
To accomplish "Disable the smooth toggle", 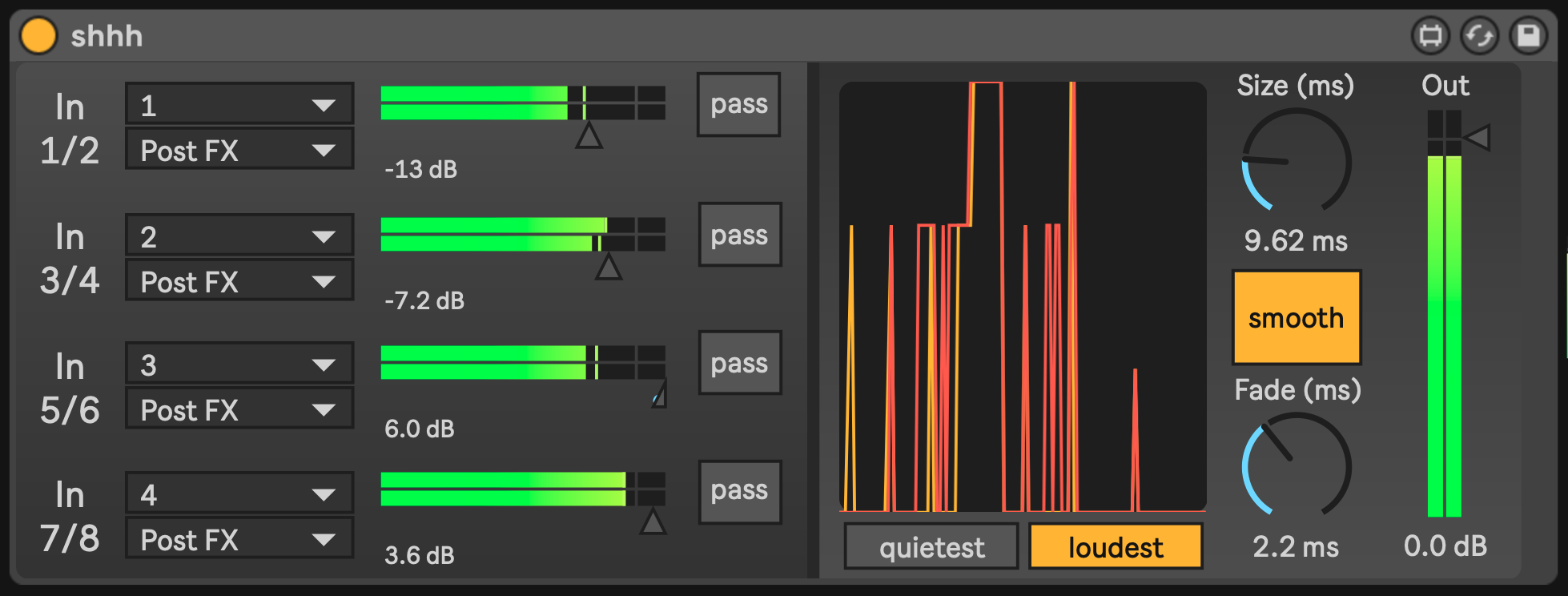I will (x=1296, y=318).
